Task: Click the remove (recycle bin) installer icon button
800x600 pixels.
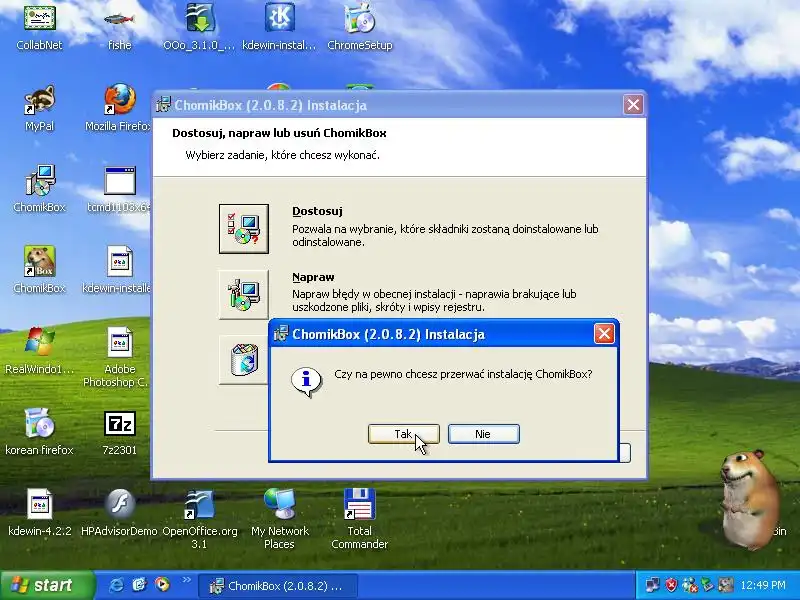Action: point(243,359)
